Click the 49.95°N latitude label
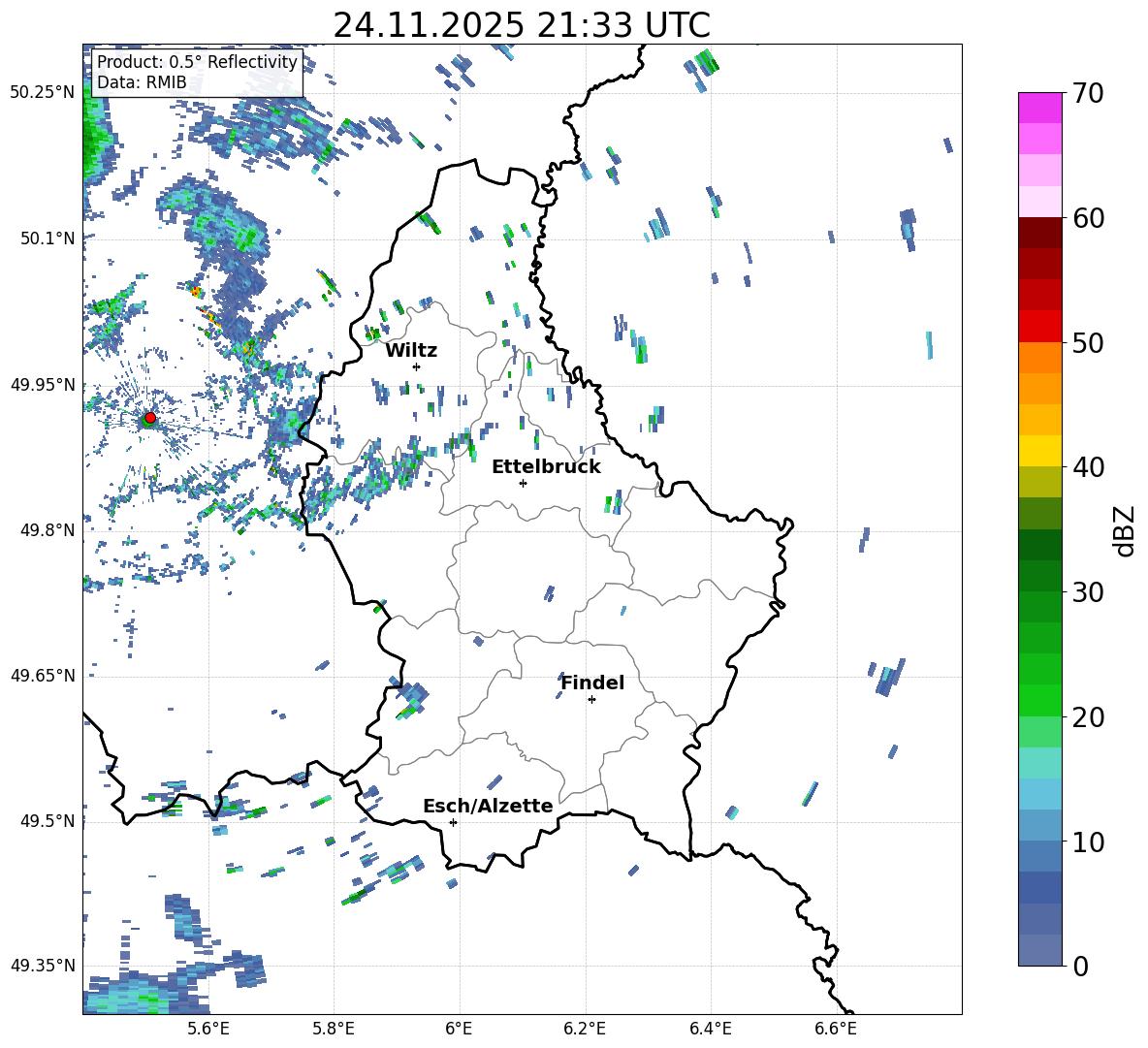Screen dimensions: 1148x1048 43,384
